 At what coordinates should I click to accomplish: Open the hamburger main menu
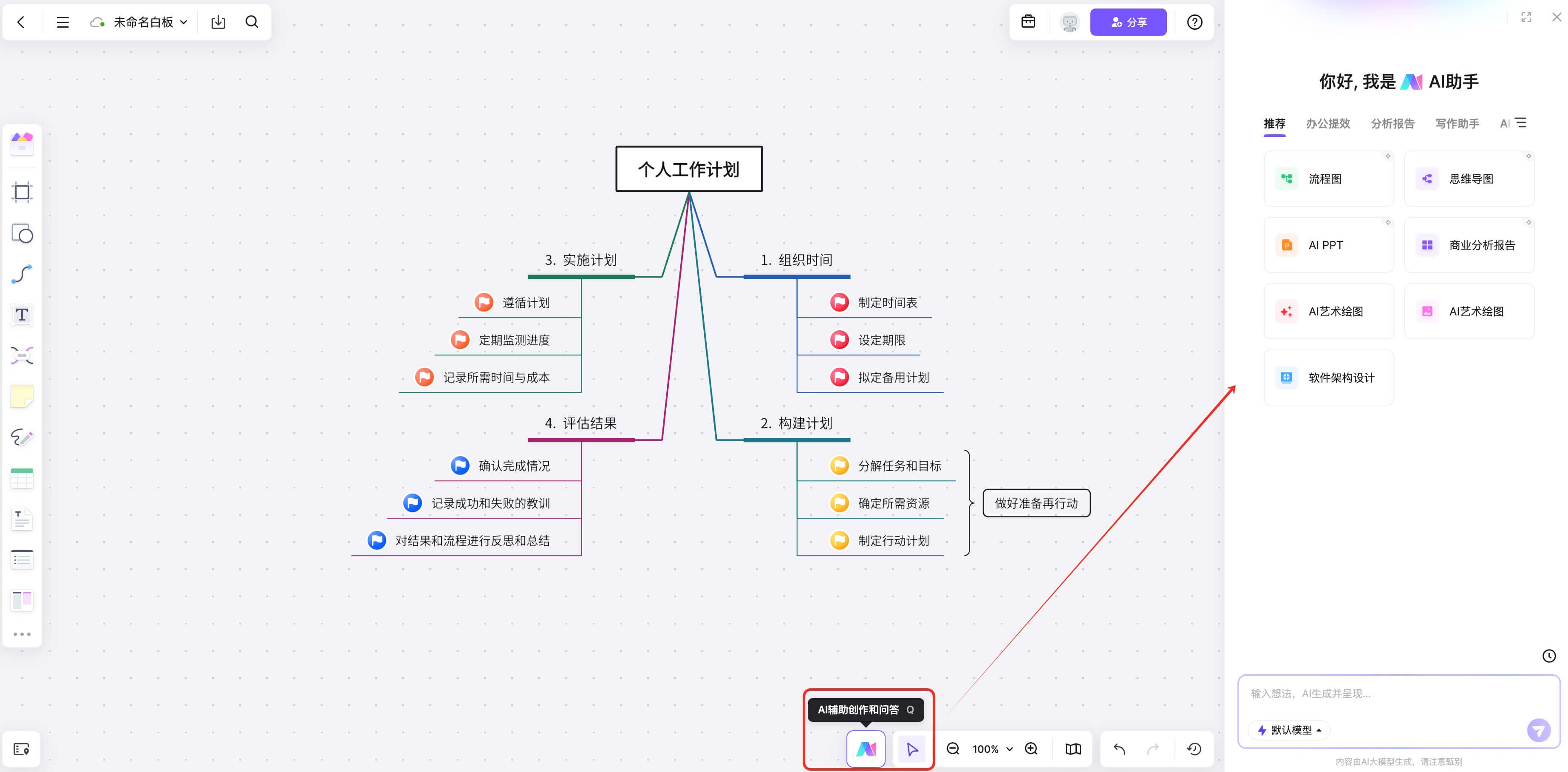[x=63, y=23]
